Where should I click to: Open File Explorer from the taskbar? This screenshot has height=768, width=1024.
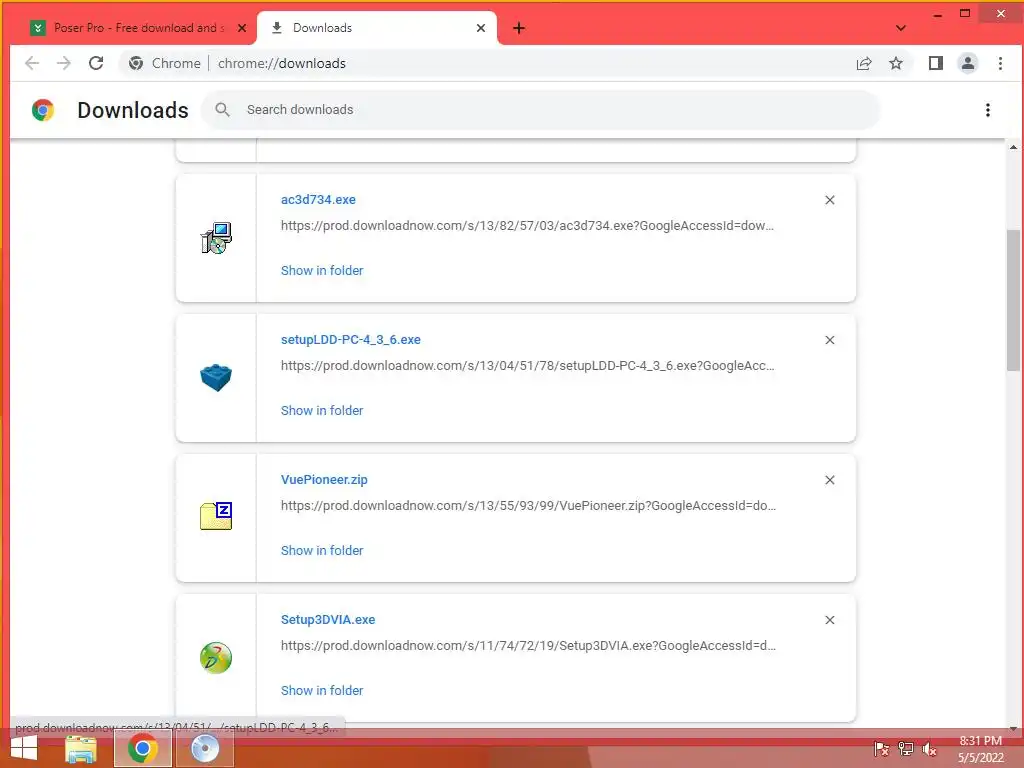coord(81,748)
